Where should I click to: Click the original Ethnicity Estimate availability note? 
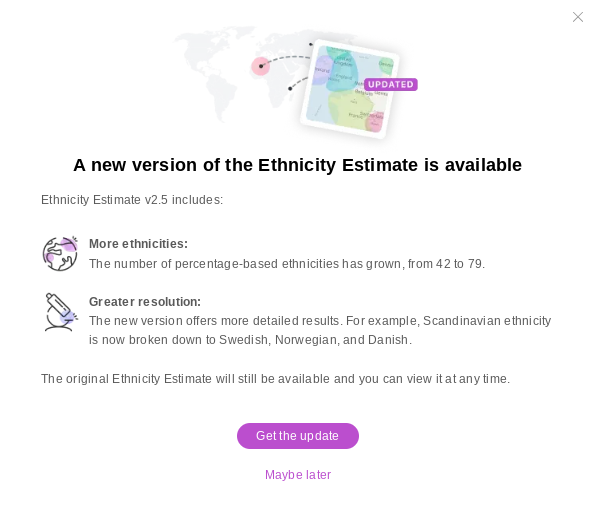point(276,379)
